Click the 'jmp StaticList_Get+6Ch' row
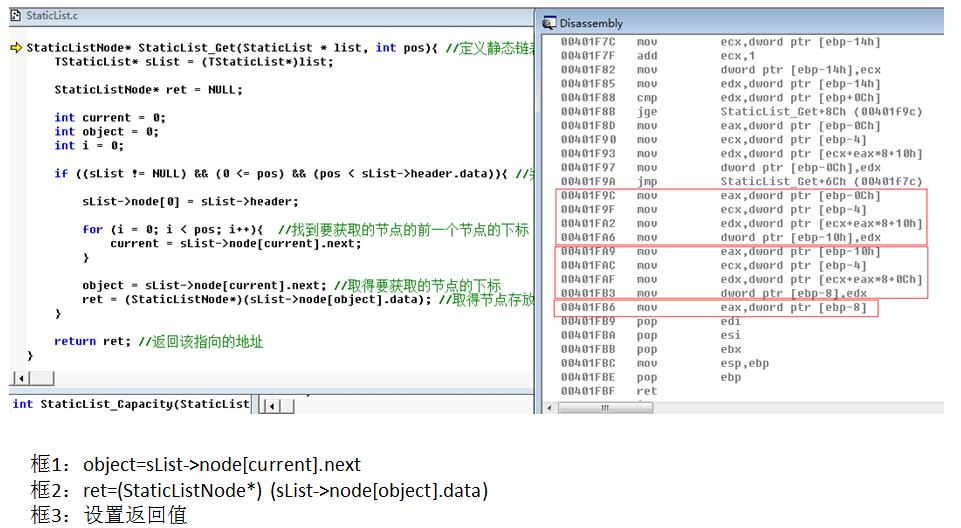The image size is (961, 528). point(741,181)
